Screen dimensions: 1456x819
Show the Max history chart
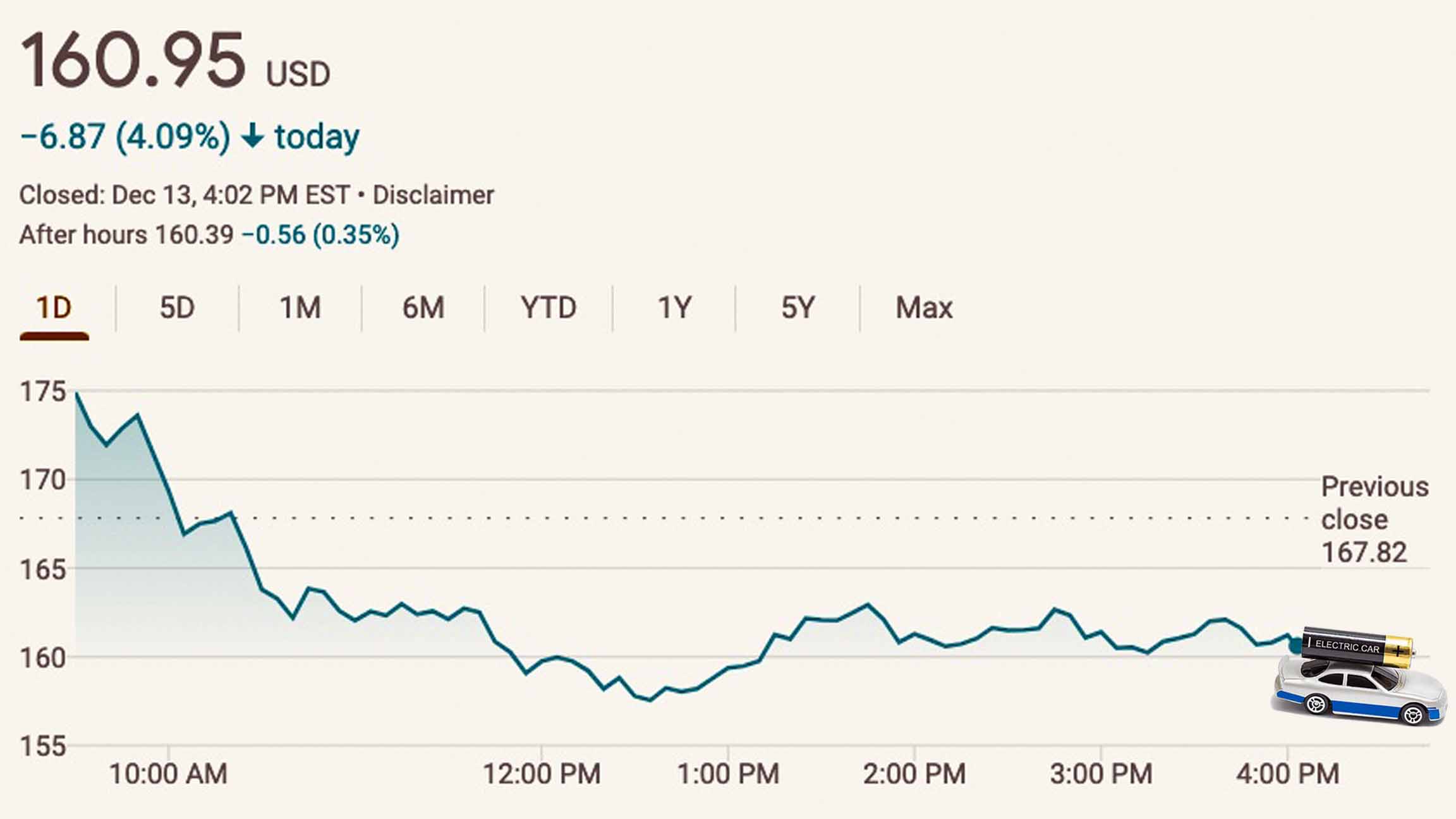pos(923,308)
